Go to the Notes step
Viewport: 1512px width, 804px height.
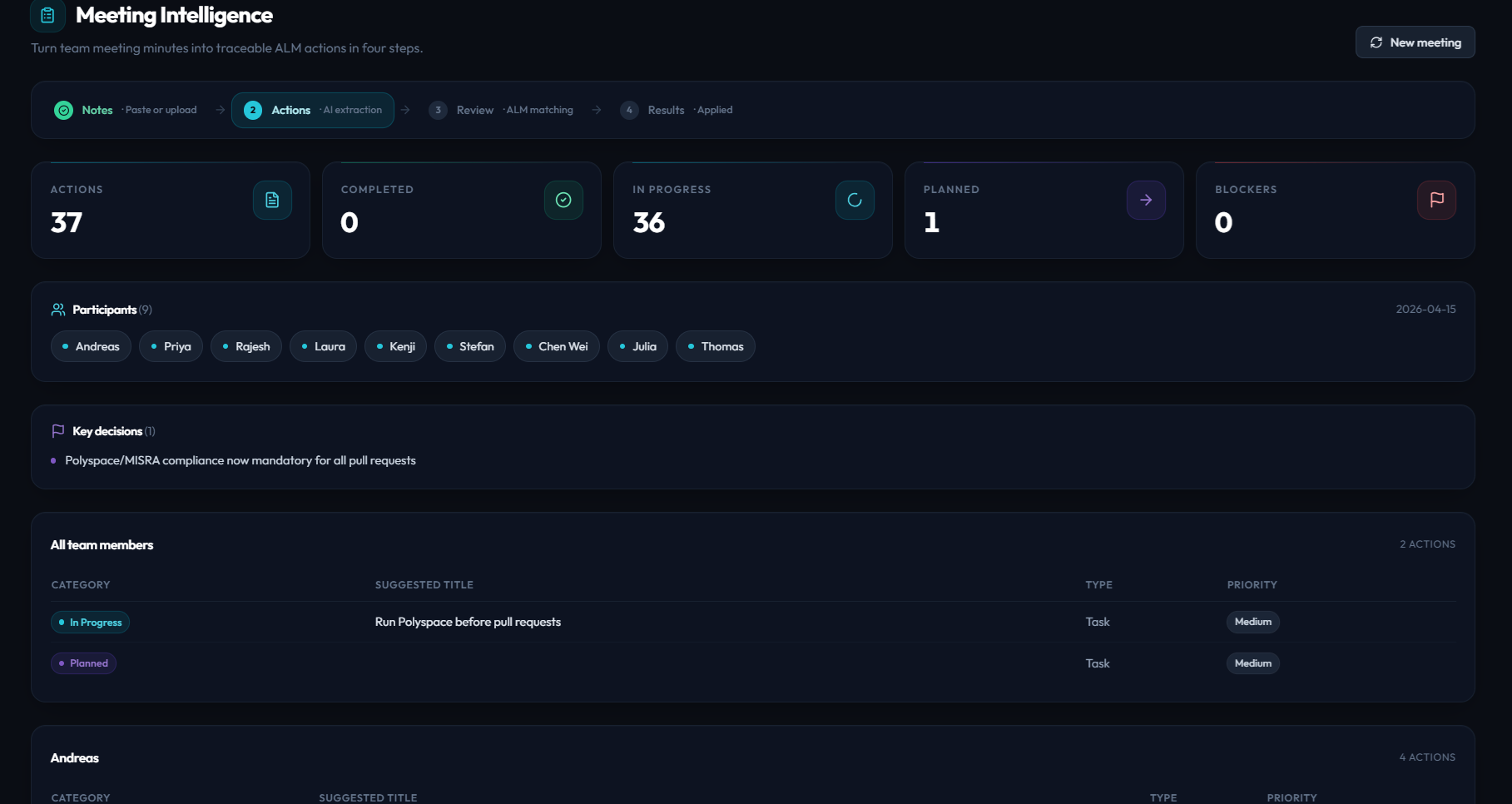126,110
